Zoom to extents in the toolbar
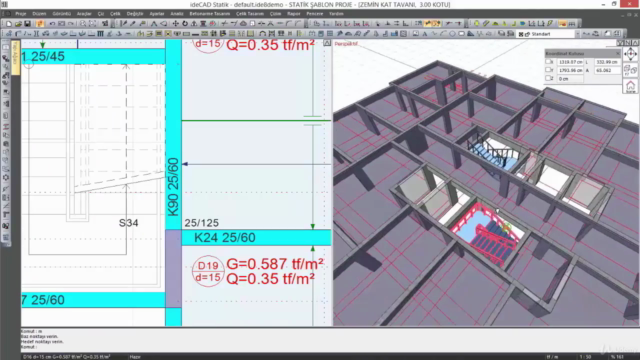Image resolution: width=640 pixels, height=360 pixels. [x=92, y=24]
